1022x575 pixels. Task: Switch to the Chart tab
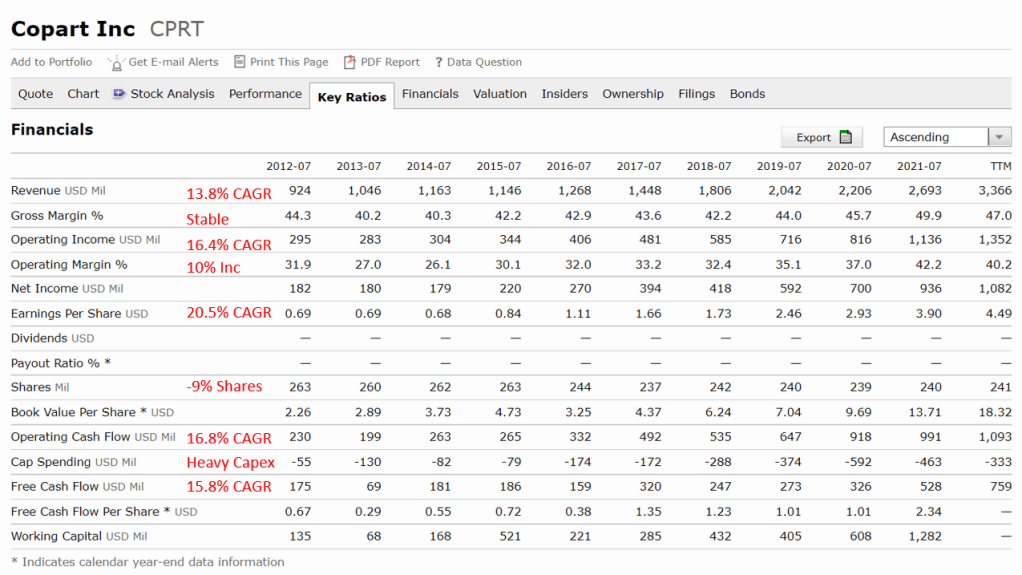[x=83, y=94]
